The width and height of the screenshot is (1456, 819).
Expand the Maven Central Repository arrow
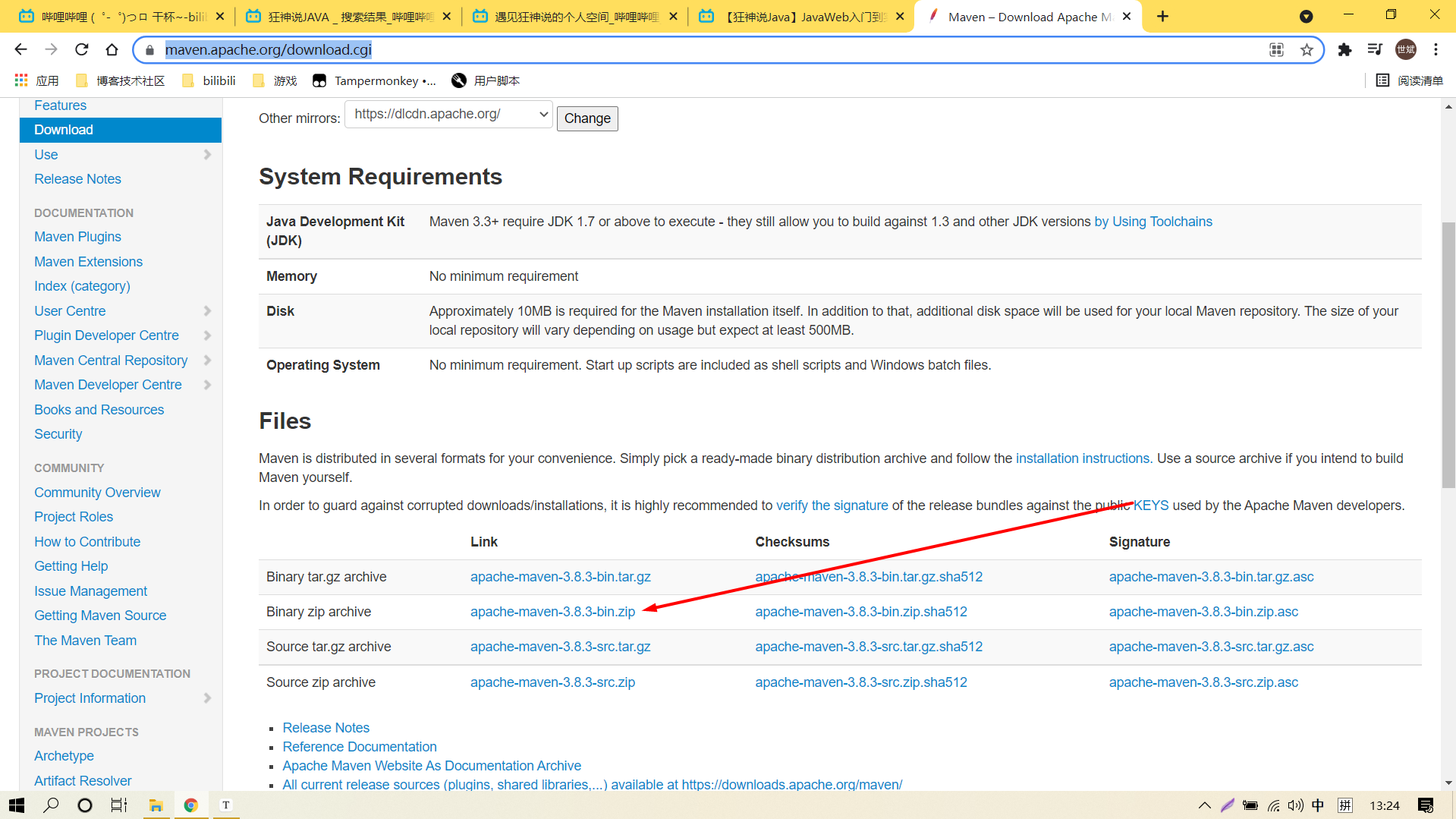tap(207, 361)
